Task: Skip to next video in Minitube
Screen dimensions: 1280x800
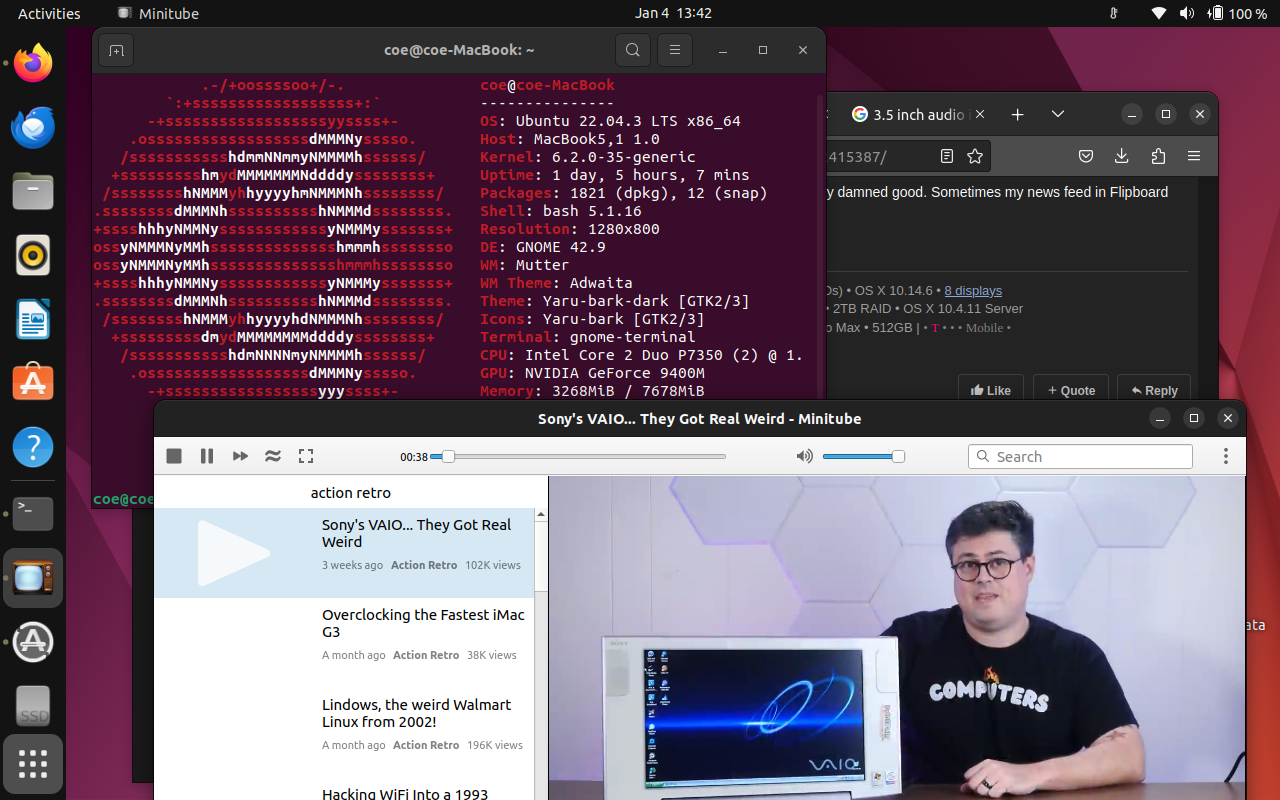Action: [x=240, y=456]
